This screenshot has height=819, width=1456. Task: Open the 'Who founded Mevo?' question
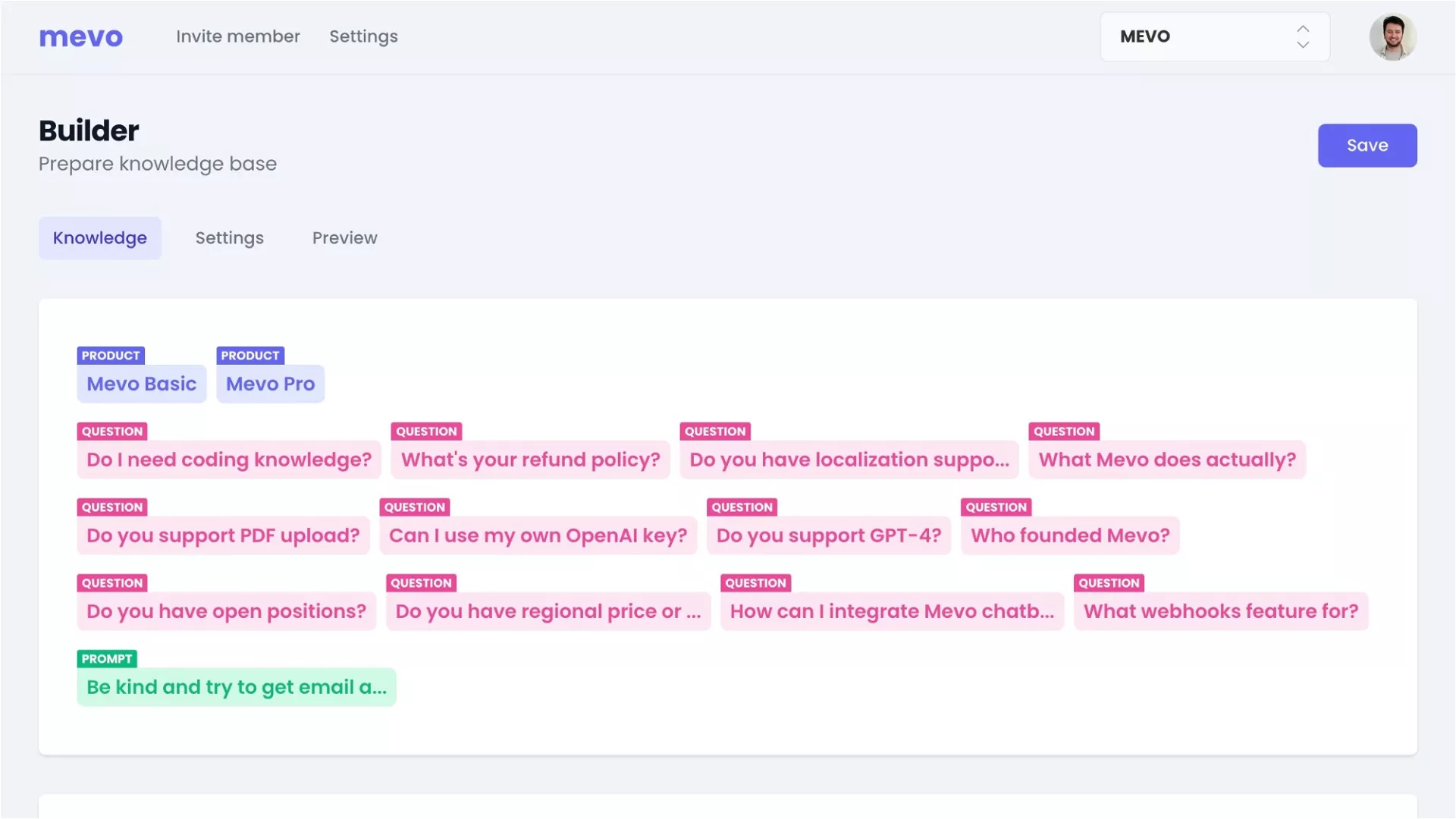pyautogui.click(x=1069, y=535)
